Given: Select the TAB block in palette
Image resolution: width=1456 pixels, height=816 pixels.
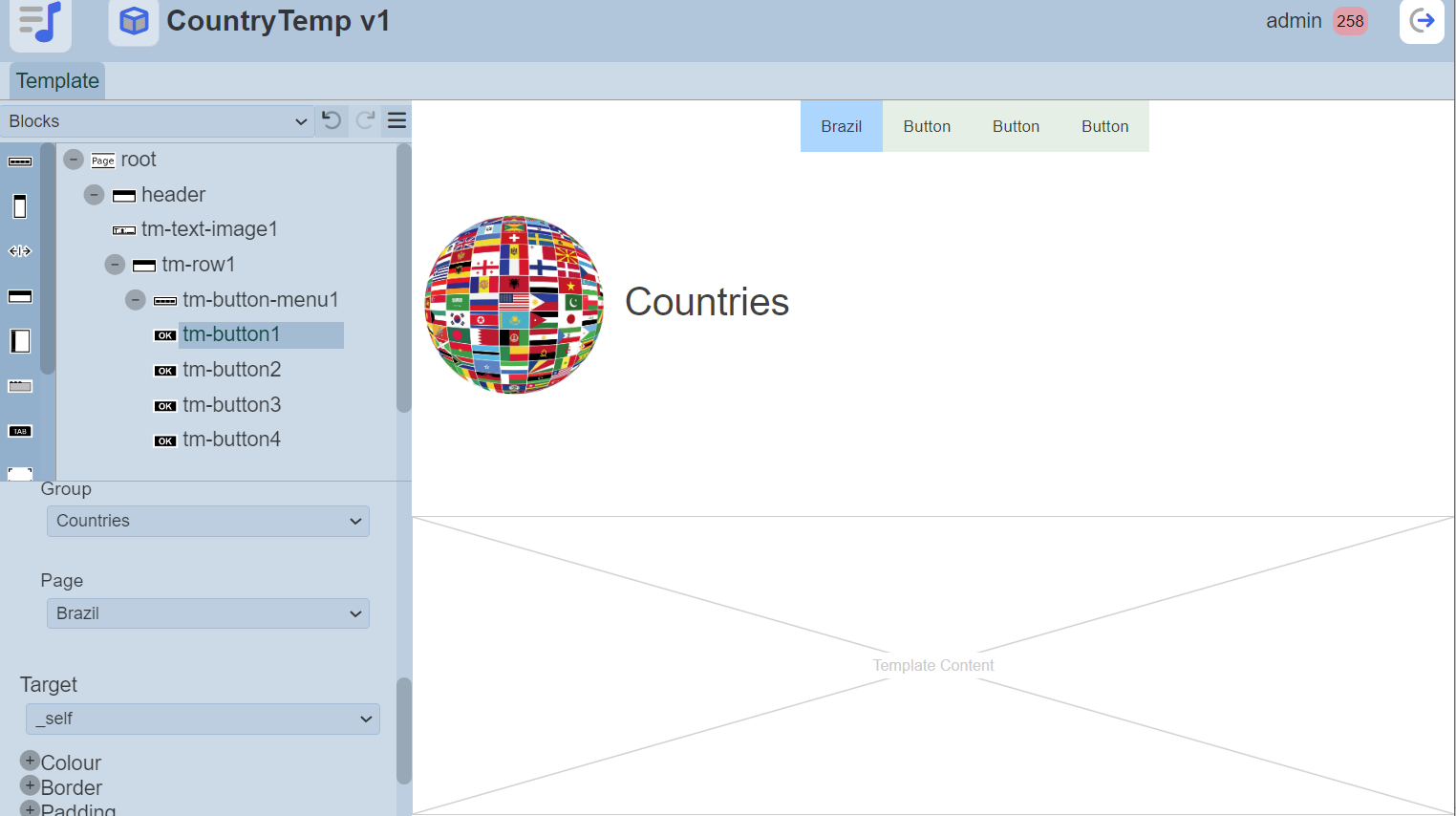Looking at the screenshot, I should 20,432.
